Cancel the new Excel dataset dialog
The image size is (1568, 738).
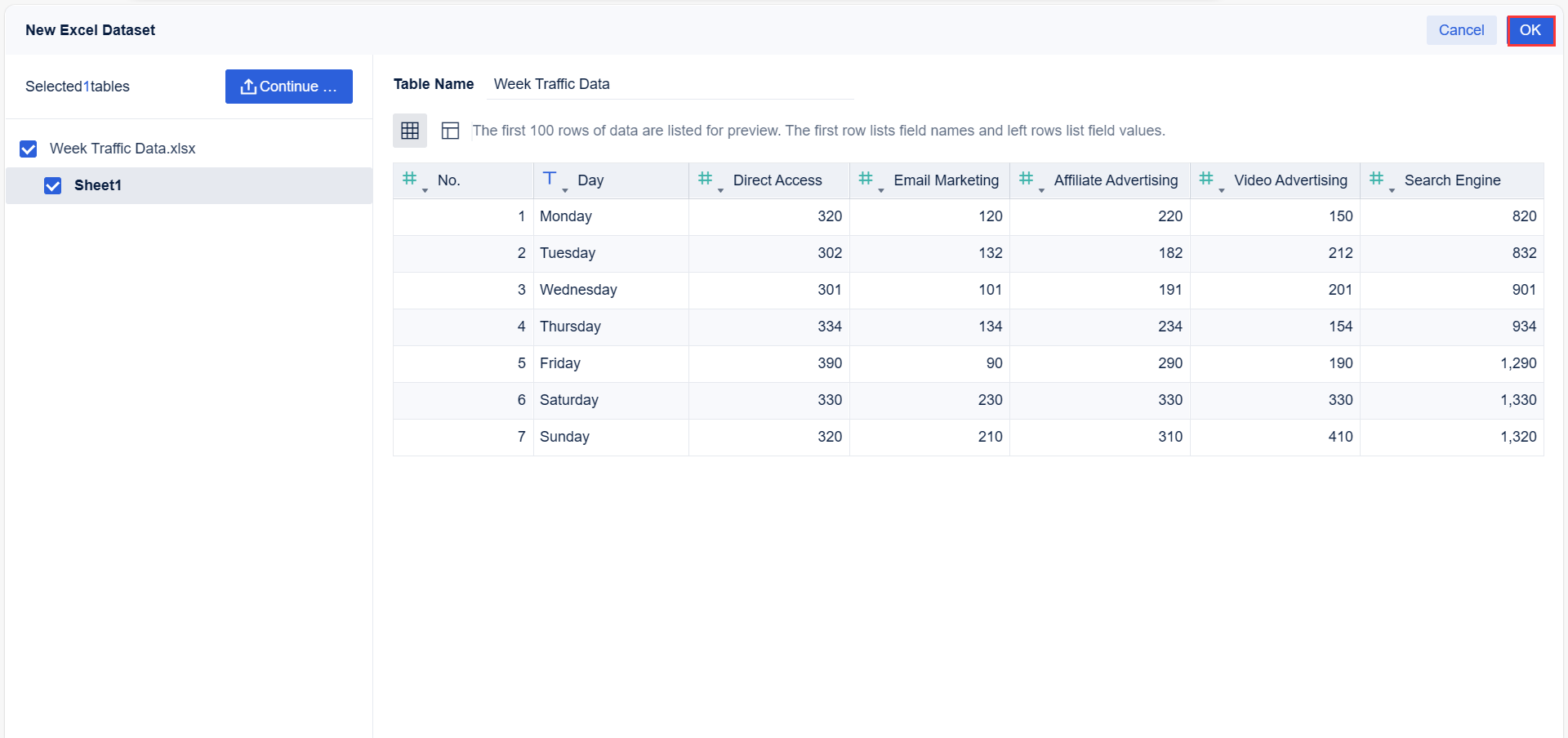pyautogui.click(x=1461, y=30)
